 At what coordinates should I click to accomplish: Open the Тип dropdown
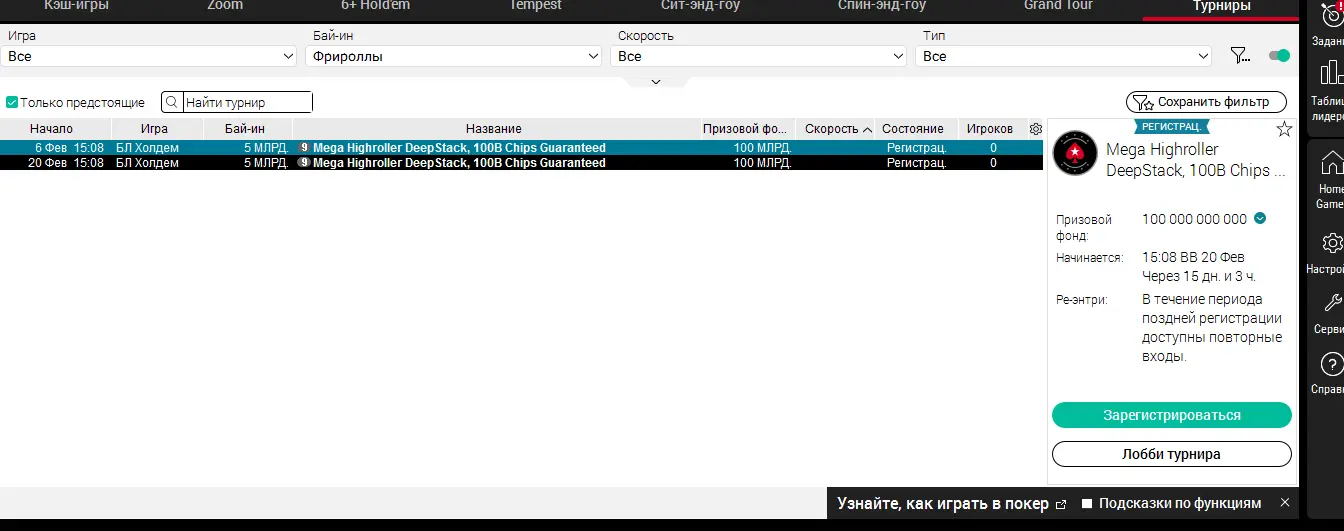[1064, 56]
